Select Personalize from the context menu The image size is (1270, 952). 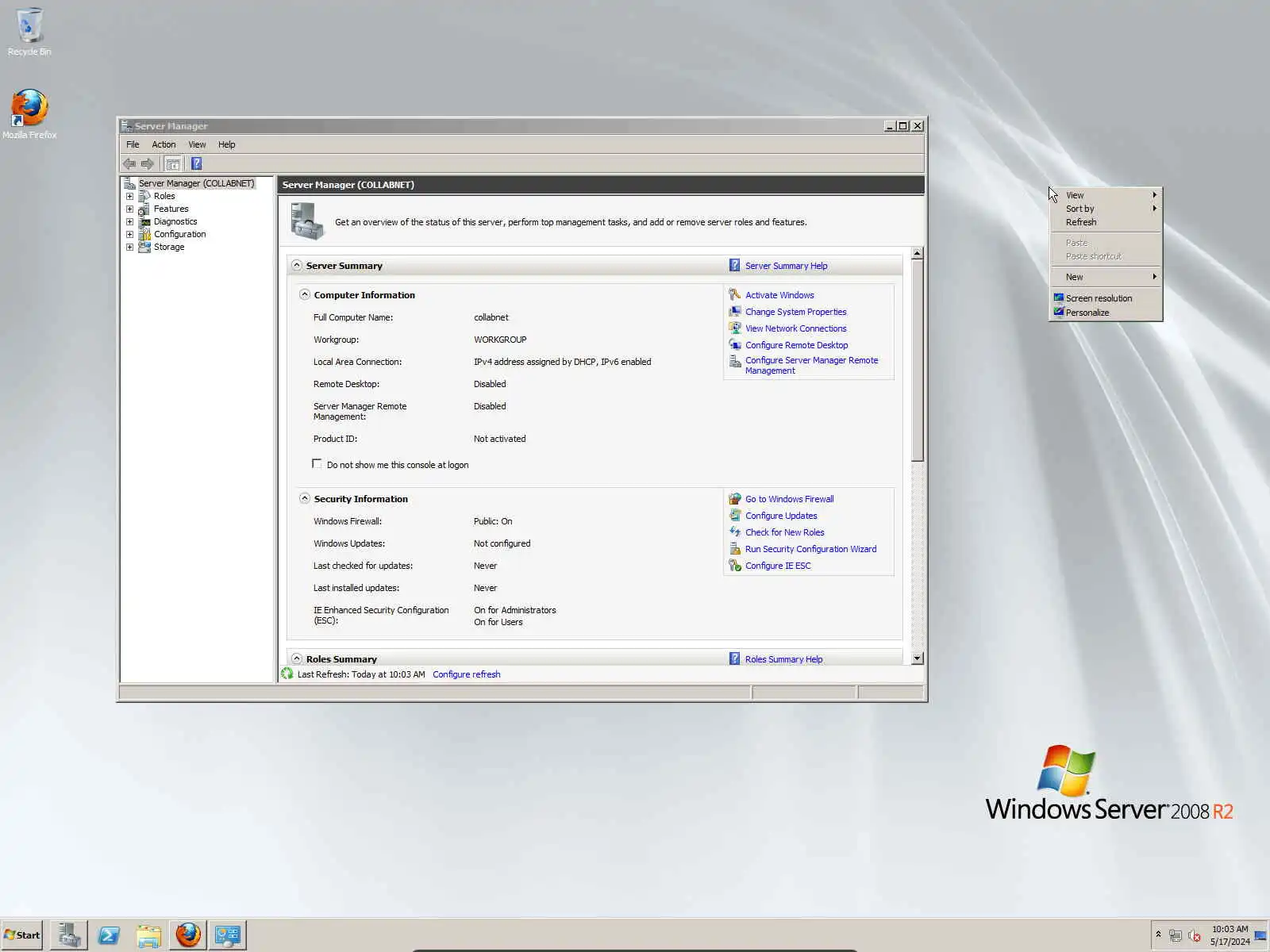pos(1106,313)
